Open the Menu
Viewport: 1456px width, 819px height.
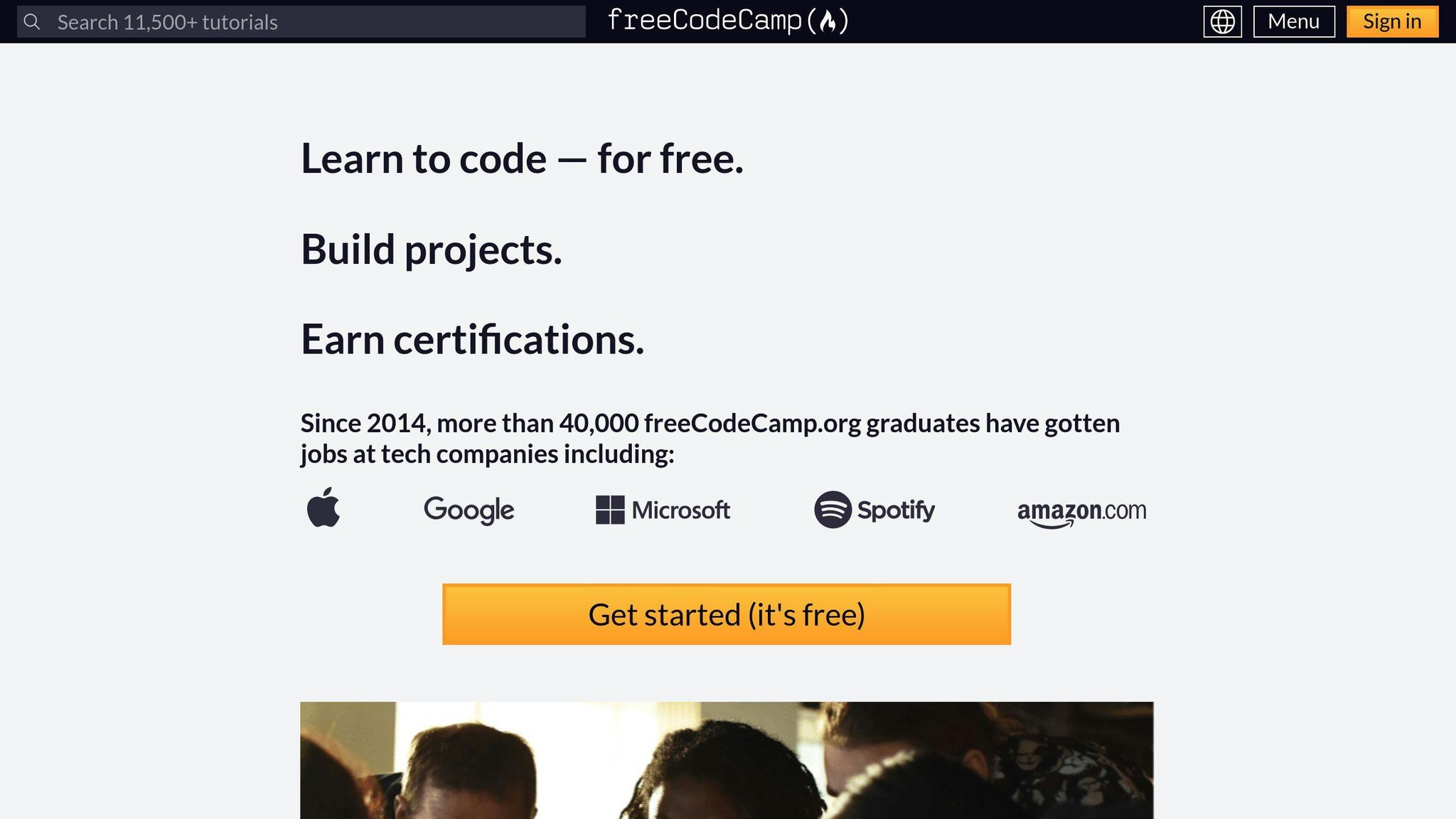(x=1294, y=21)
